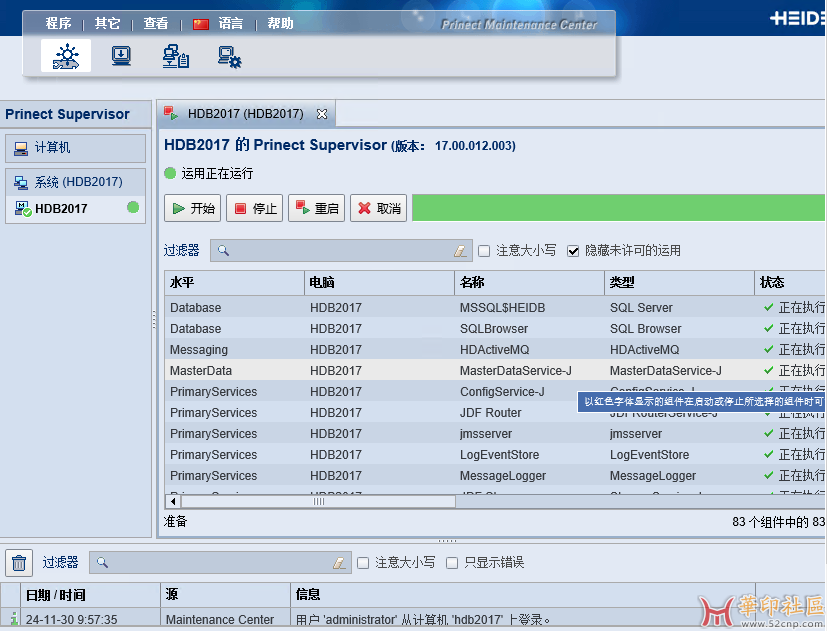Open the 程序 menu
This screenshot has width=827, height=631.
[x=59, y=24]
